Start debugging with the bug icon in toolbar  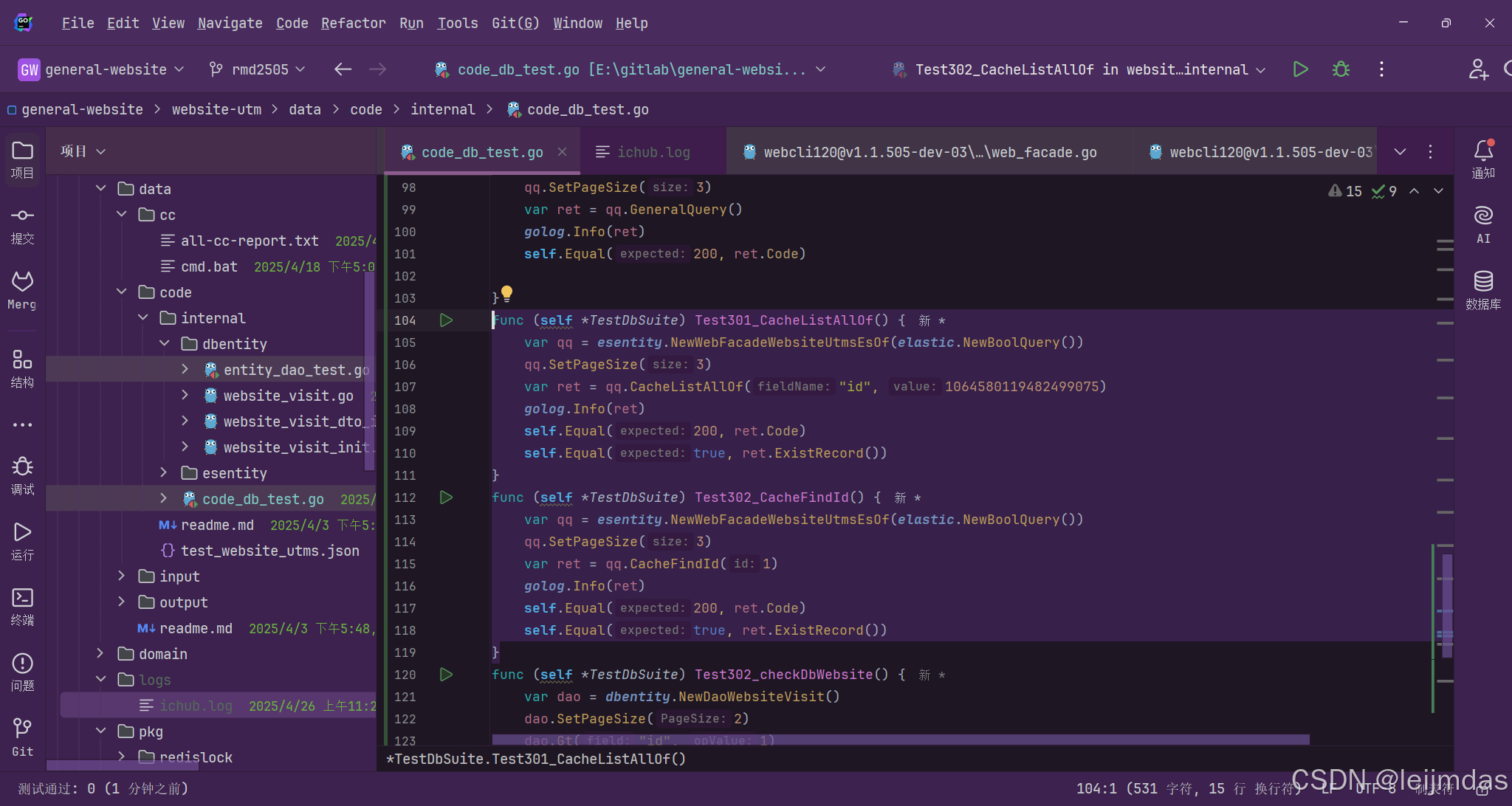click(x=1341, y=69)
